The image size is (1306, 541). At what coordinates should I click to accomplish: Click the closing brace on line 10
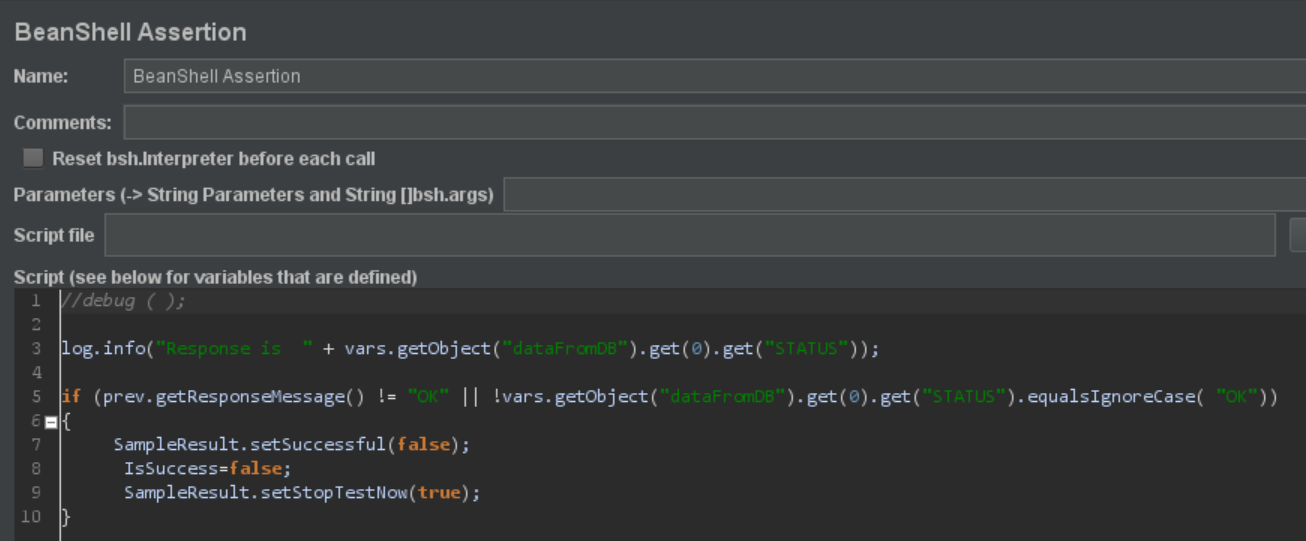[66, 517]
